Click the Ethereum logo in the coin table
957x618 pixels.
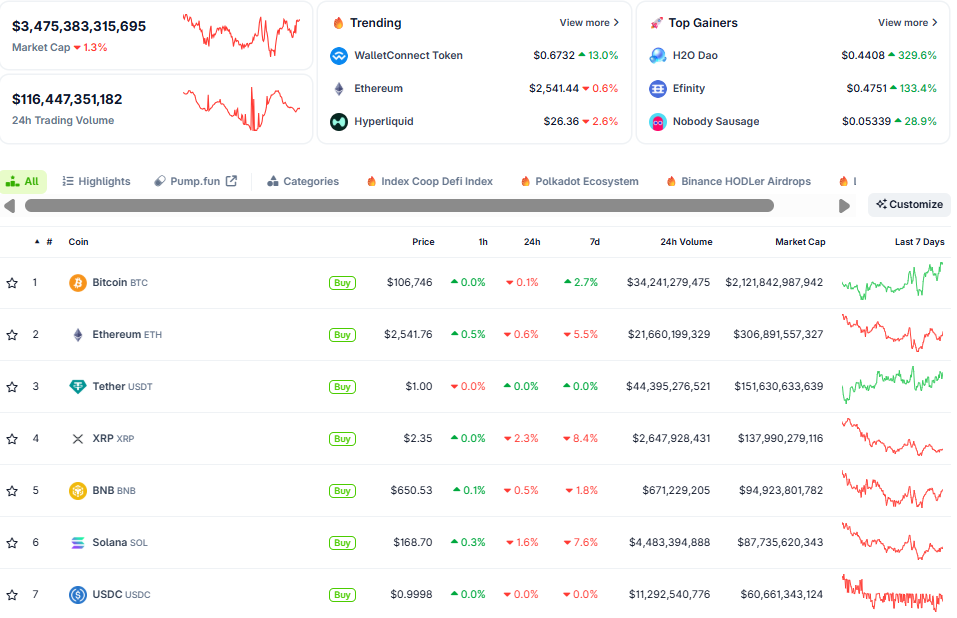77,335
